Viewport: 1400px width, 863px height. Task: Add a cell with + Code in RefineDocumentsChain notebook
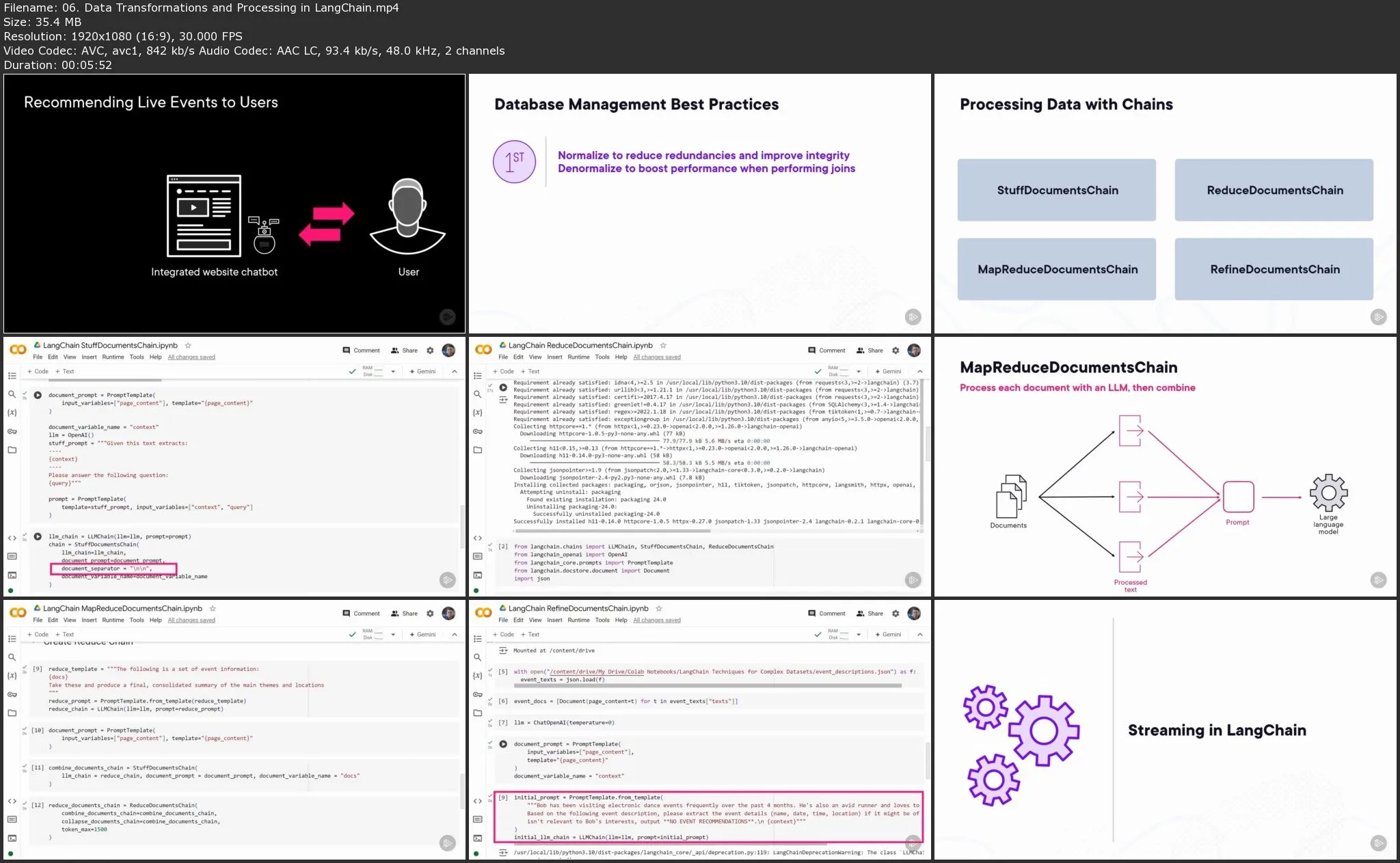503,635
